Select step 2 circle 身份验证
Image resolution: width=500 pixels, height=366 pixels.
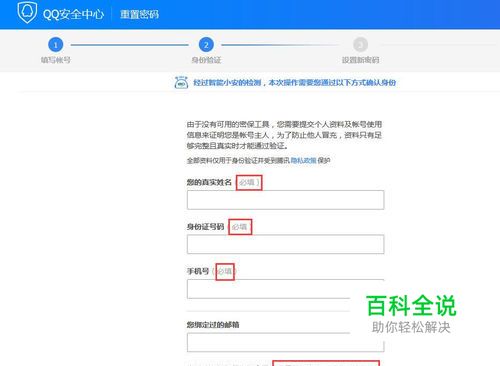tap(206, 45)
